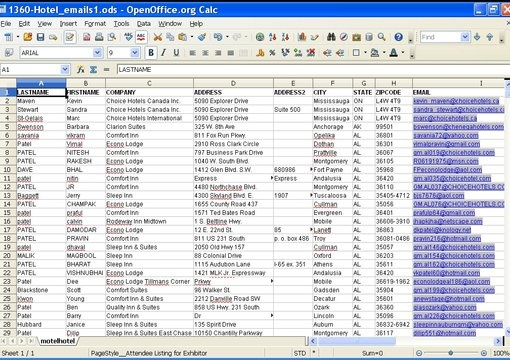
Task: Open OpenOffice Help question mark icon
Action: click(398, 37)
